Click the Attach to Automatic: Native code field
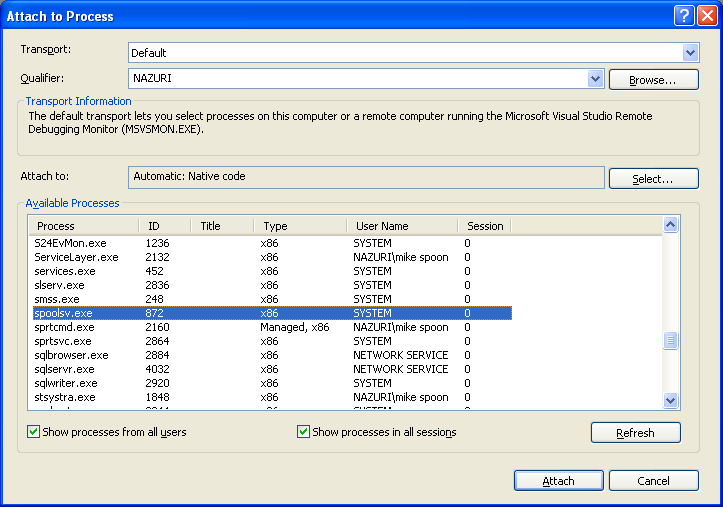Screen dimensions: 723x507 pyautogui.click(x=366, y=177)
